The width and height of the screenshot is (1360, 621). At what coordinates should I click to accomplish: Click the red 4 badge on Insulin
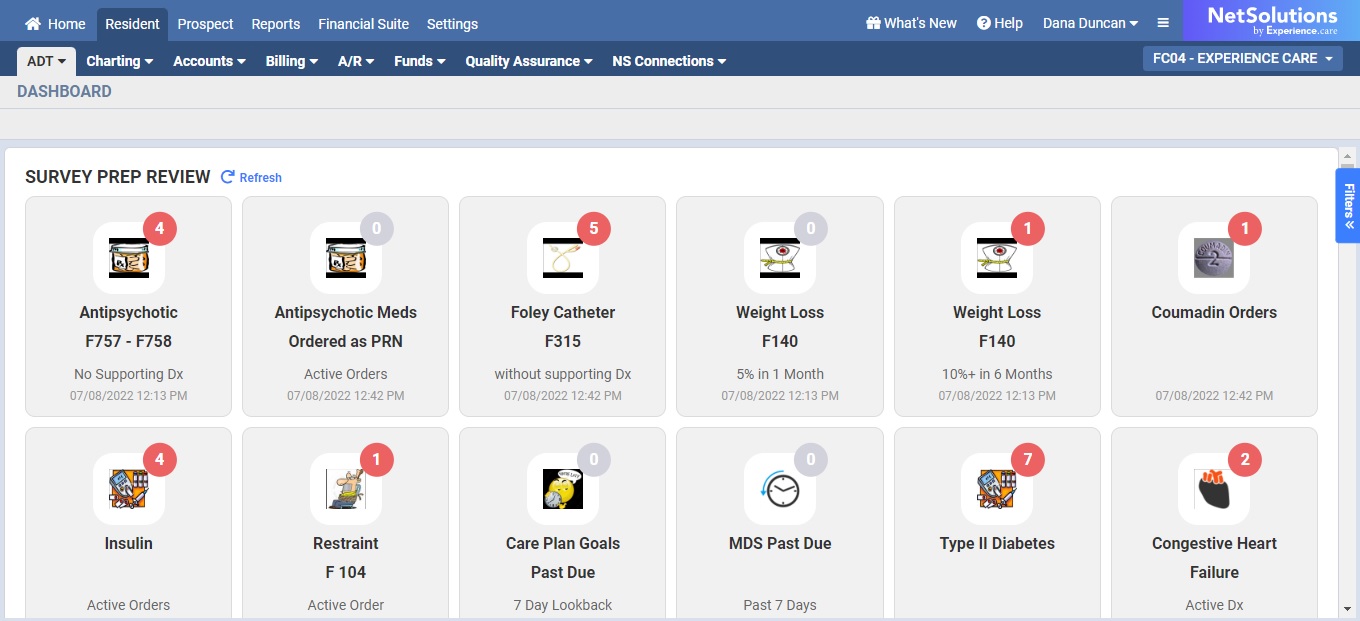(160, 460)
